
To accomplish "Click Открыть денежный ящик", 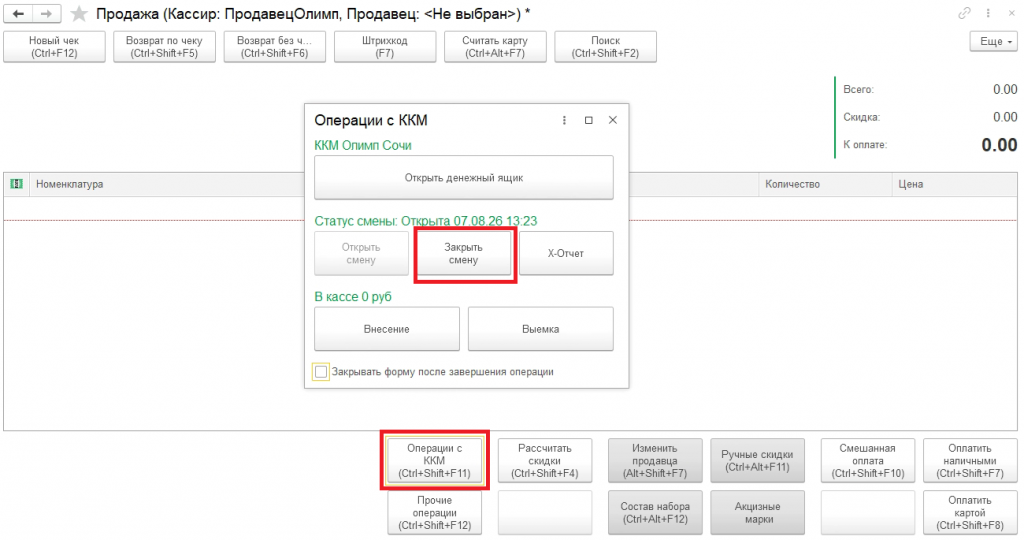I will tap(464, 178).
